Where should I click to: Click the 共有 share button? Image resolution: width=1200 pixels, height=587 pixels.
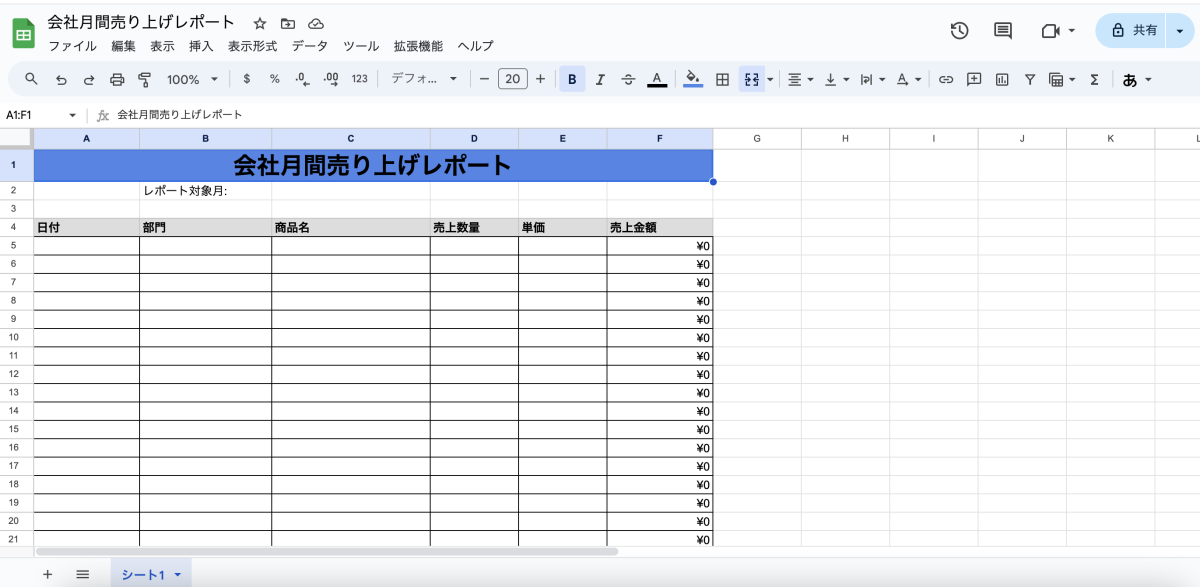[x=1134, y=31]
